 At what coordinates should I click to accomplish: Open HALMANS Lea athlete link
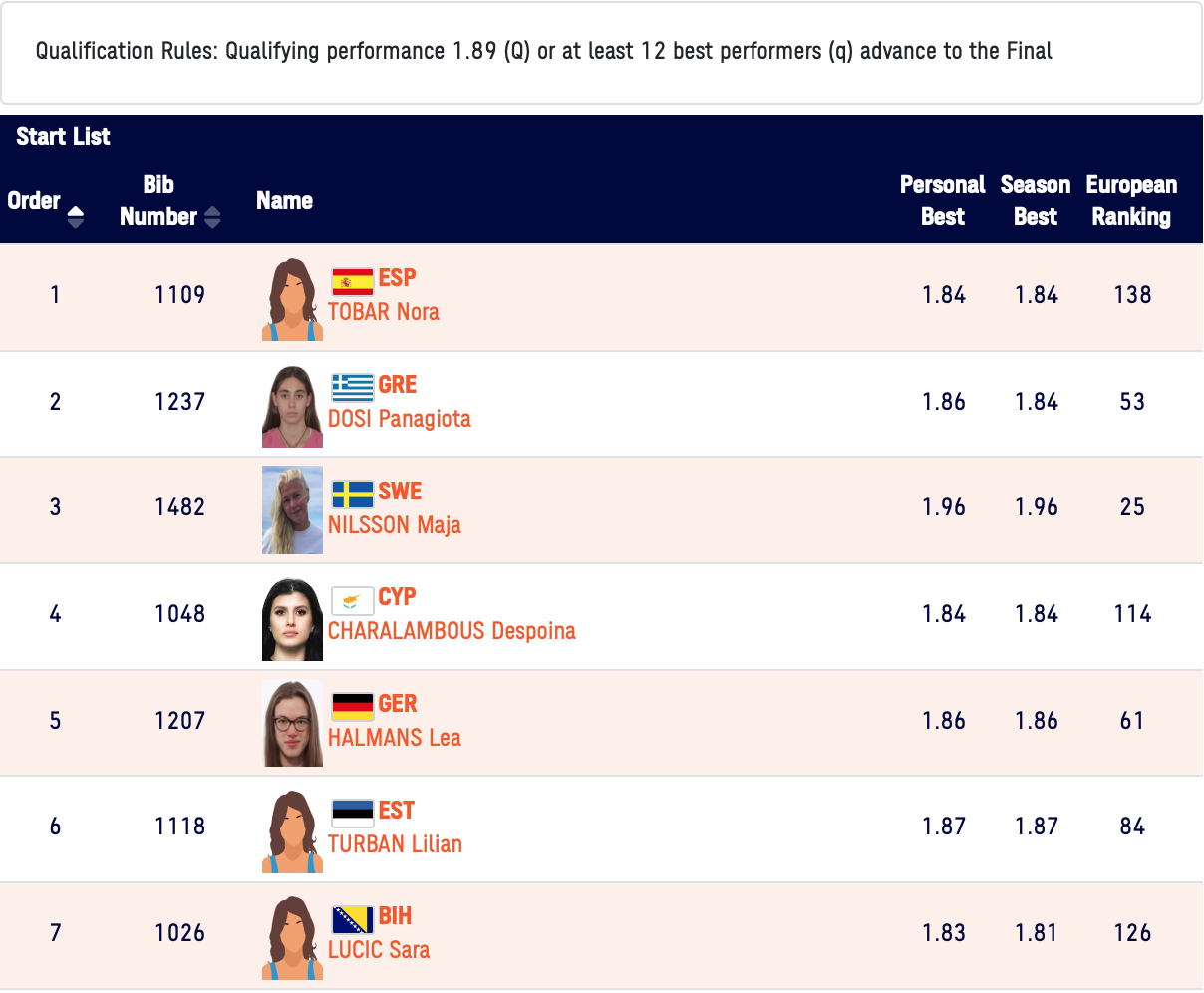[395, 738]
